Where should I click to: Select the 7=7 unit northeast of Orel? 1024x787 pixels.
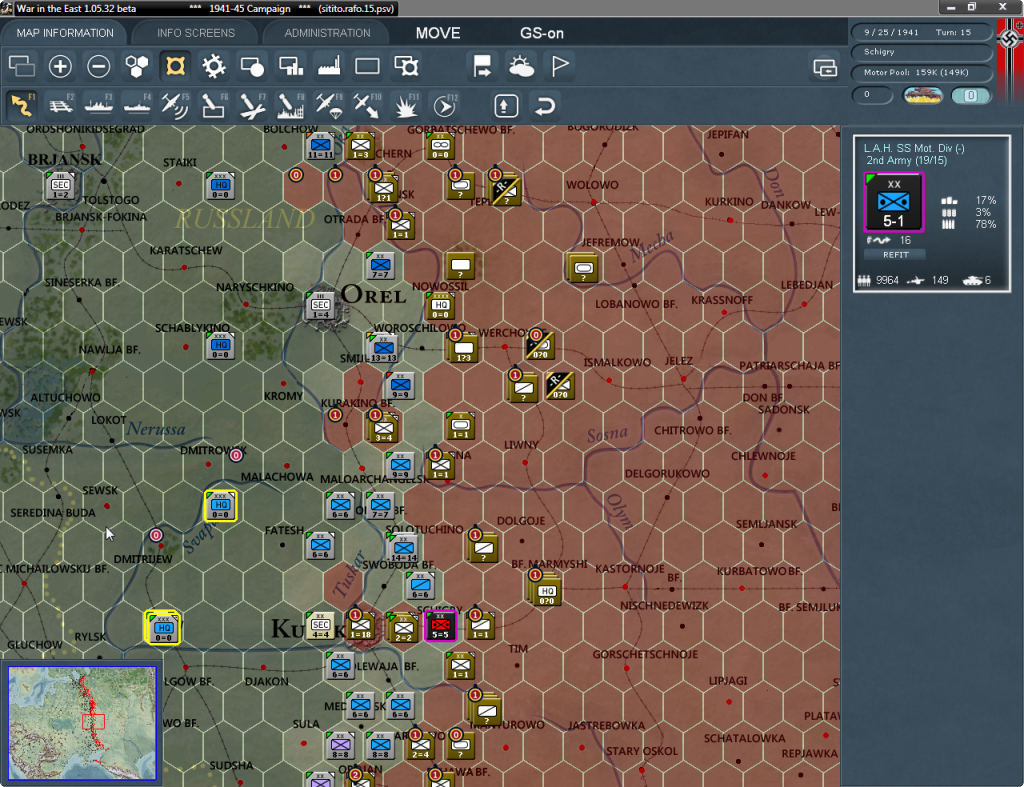[x=381, y=266]
